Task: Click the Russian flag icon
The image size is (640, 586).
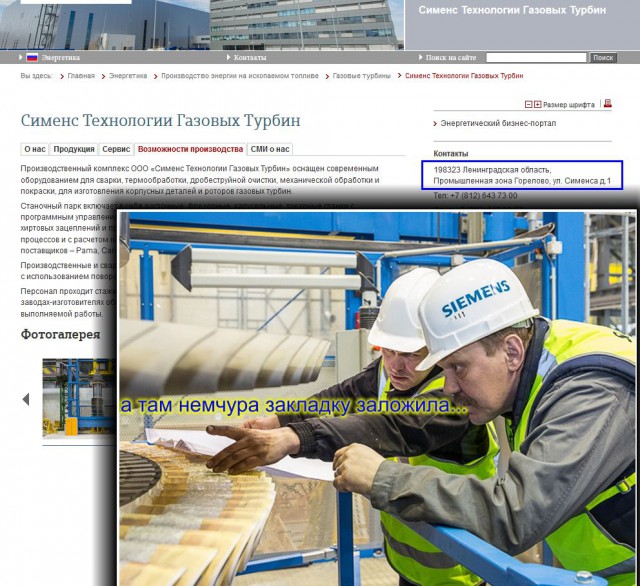Action: coord(32,58)
